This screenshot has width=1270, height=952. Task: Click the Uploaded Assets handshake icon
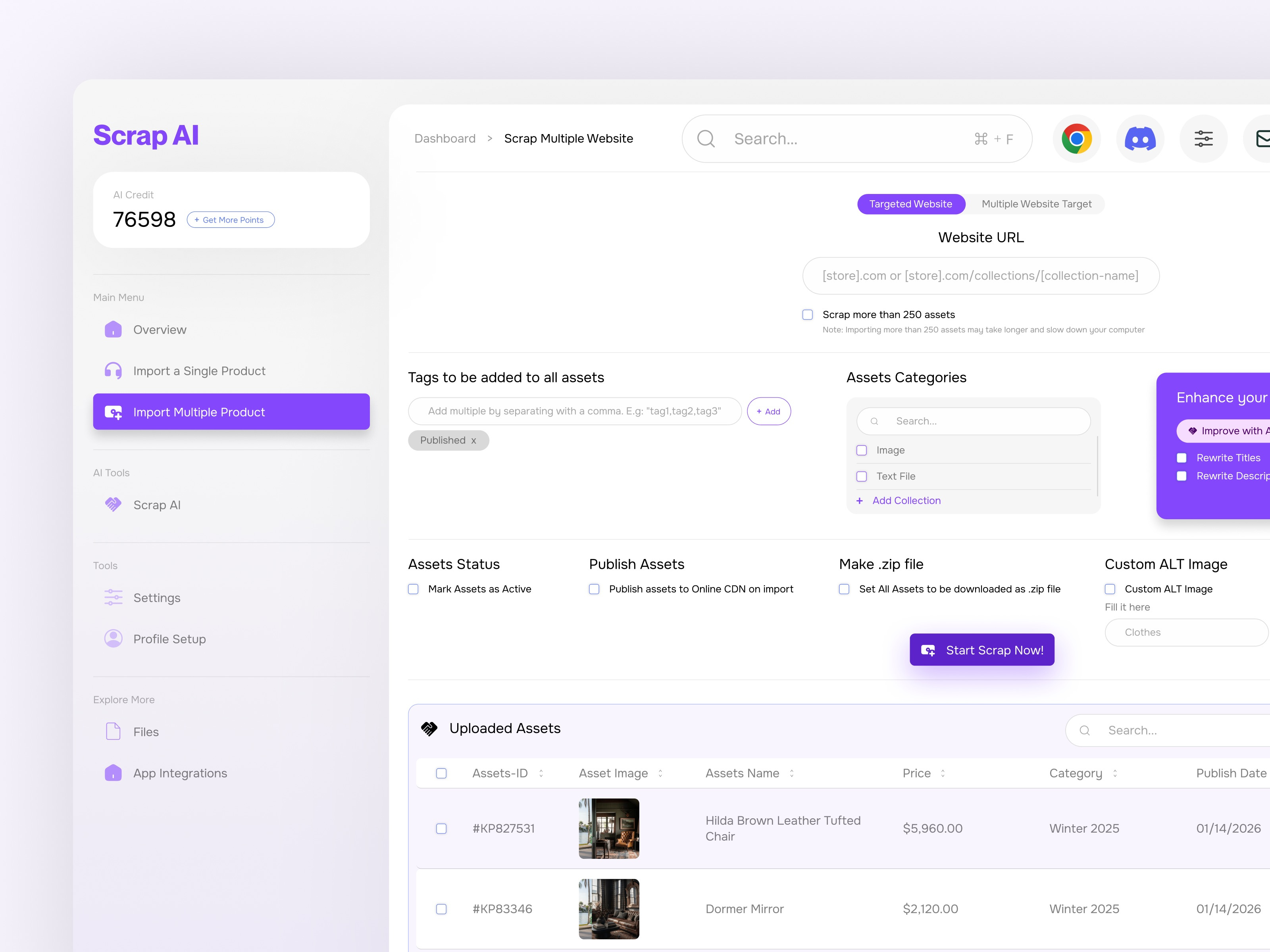pos(429,728)
